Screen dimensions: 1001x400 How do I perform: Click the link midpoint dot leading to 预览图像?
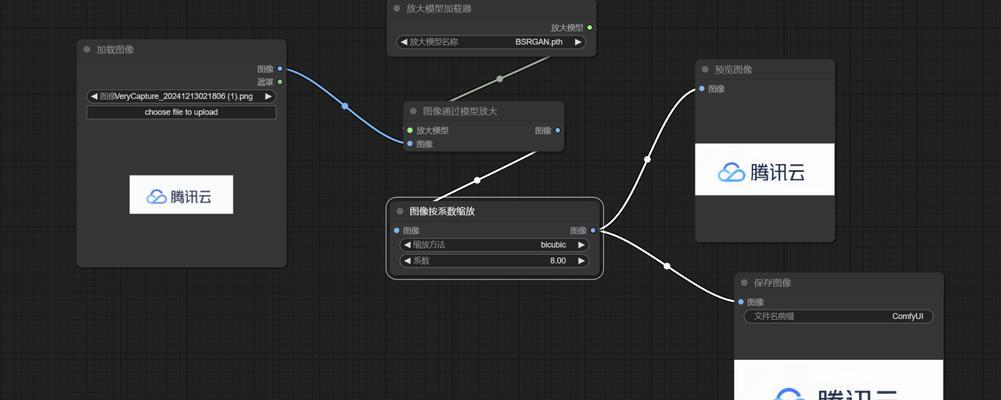click(647, 159)
